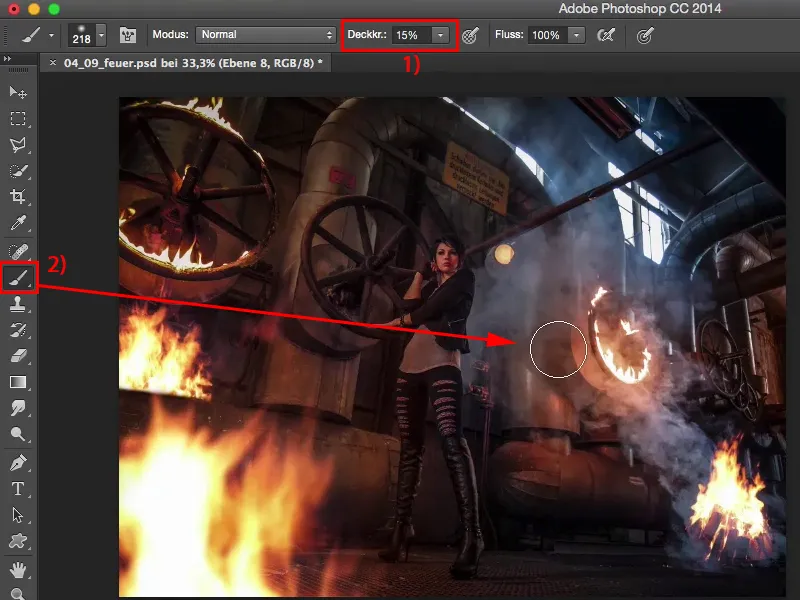Select the History Brush tool

pos(18,330)
